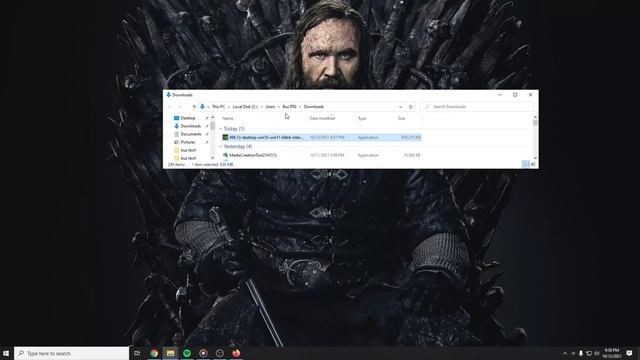Click file list scrollbar down arrow
This screenshot has width=640, height=360.
[535, 158]
